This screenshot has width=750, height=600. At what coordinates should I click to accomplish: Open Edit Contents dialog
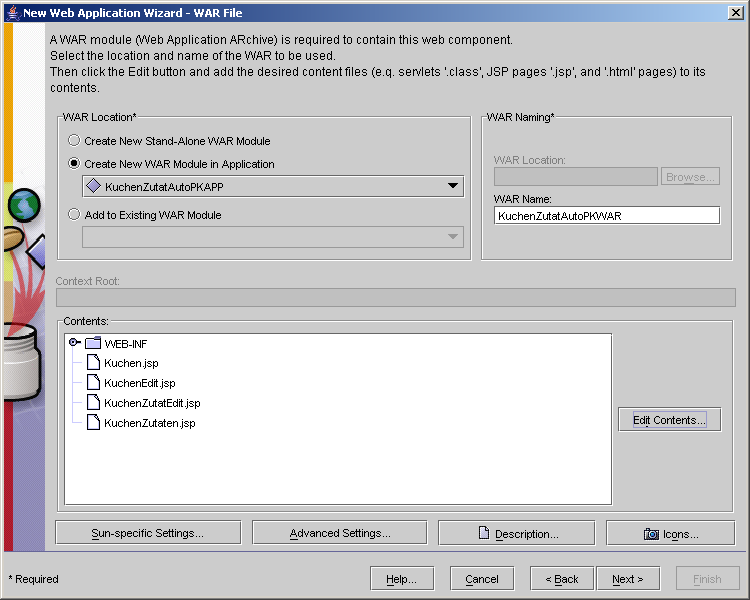point(669,420)
